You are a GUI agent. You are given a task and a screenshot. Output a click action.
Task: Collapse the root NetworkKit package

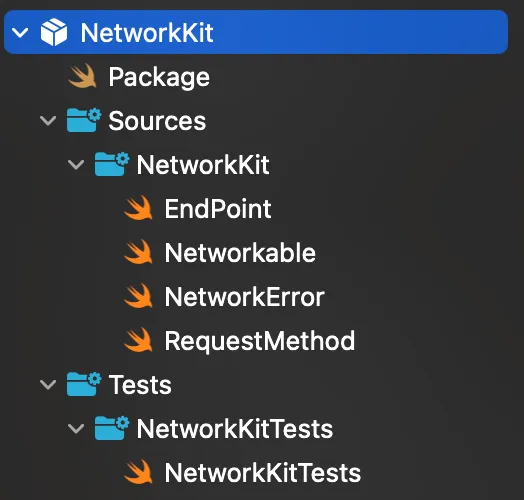20,33
